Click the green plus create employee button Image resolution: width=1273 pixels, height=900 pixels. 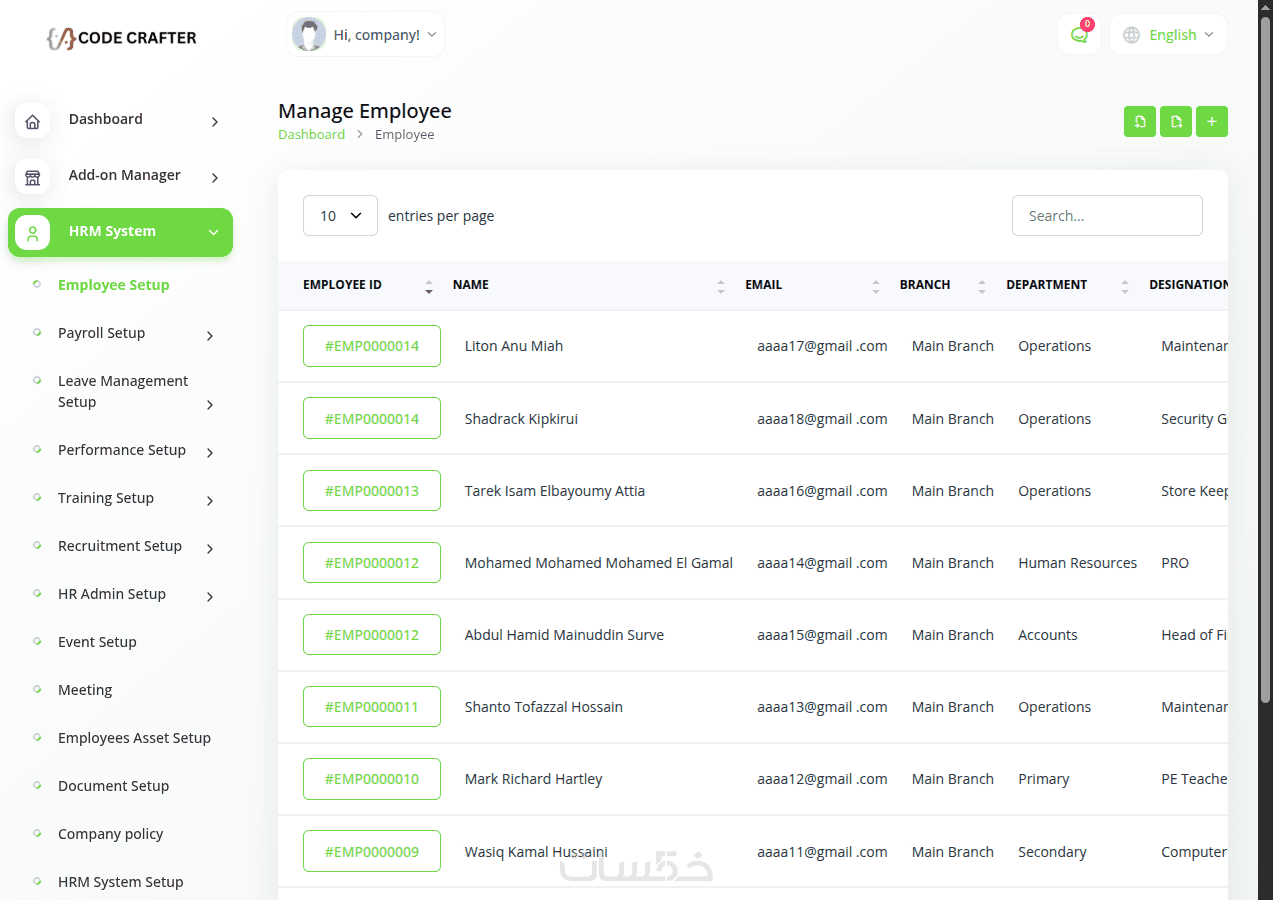tap(1212, 122)
